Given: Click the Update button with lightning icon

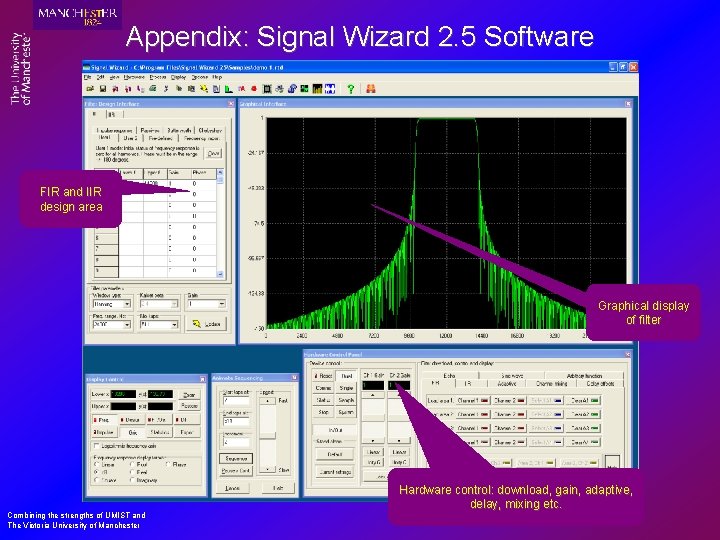Looking at the screenshot, I should [x=207, y=324].
